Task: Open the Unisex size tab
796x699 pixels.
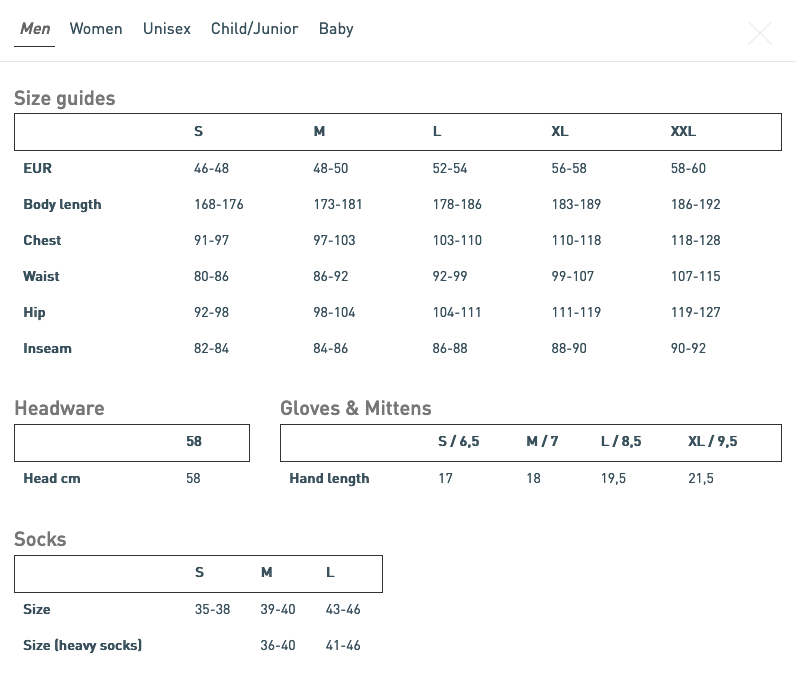Action: pos(167,29)
